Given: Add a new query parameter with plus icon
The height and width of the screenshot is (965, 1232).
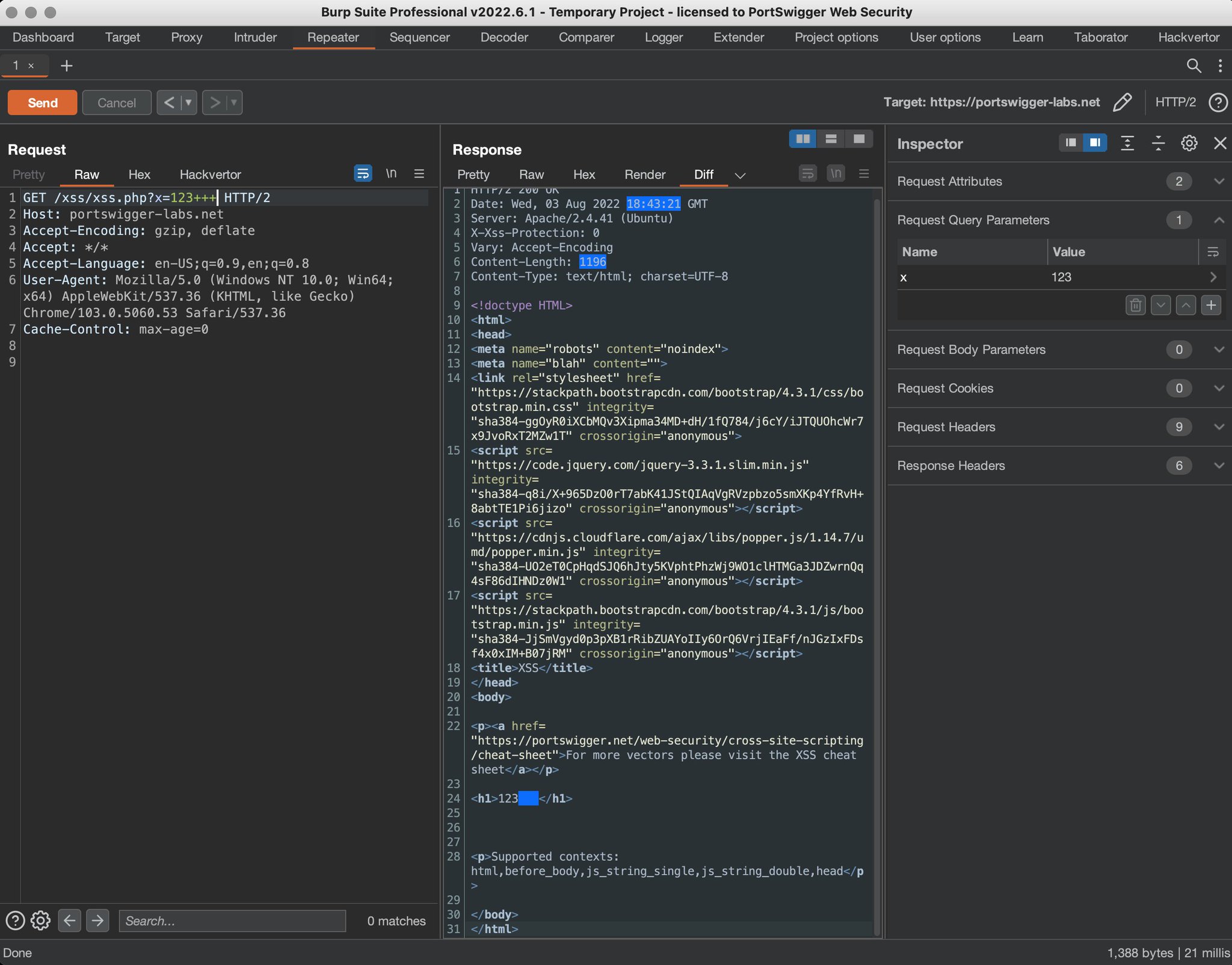Looking at the screenshot, I should (1211, 305).
